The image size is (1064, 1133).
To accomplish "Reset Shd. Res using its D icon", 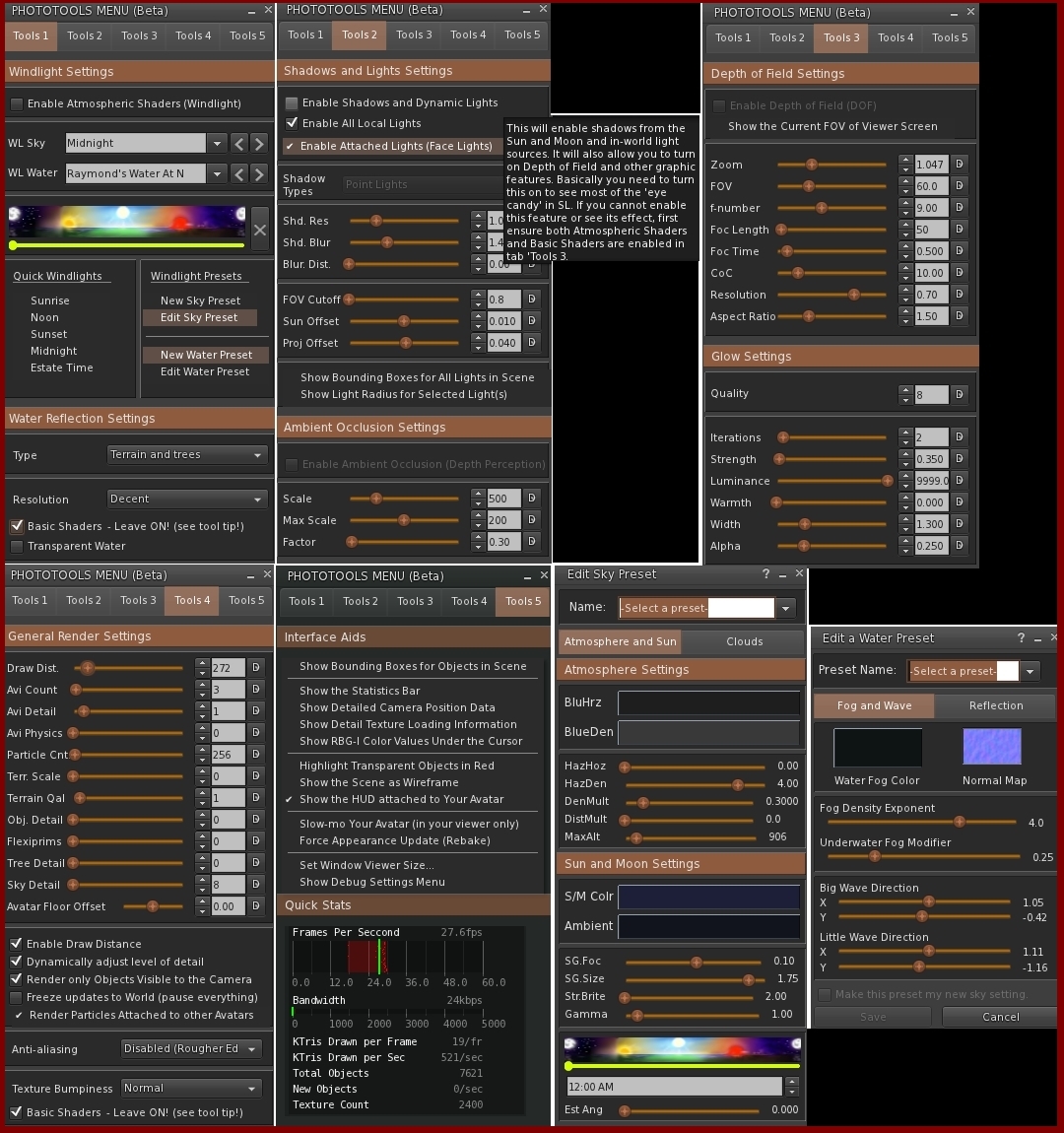I will coord(532,220).
